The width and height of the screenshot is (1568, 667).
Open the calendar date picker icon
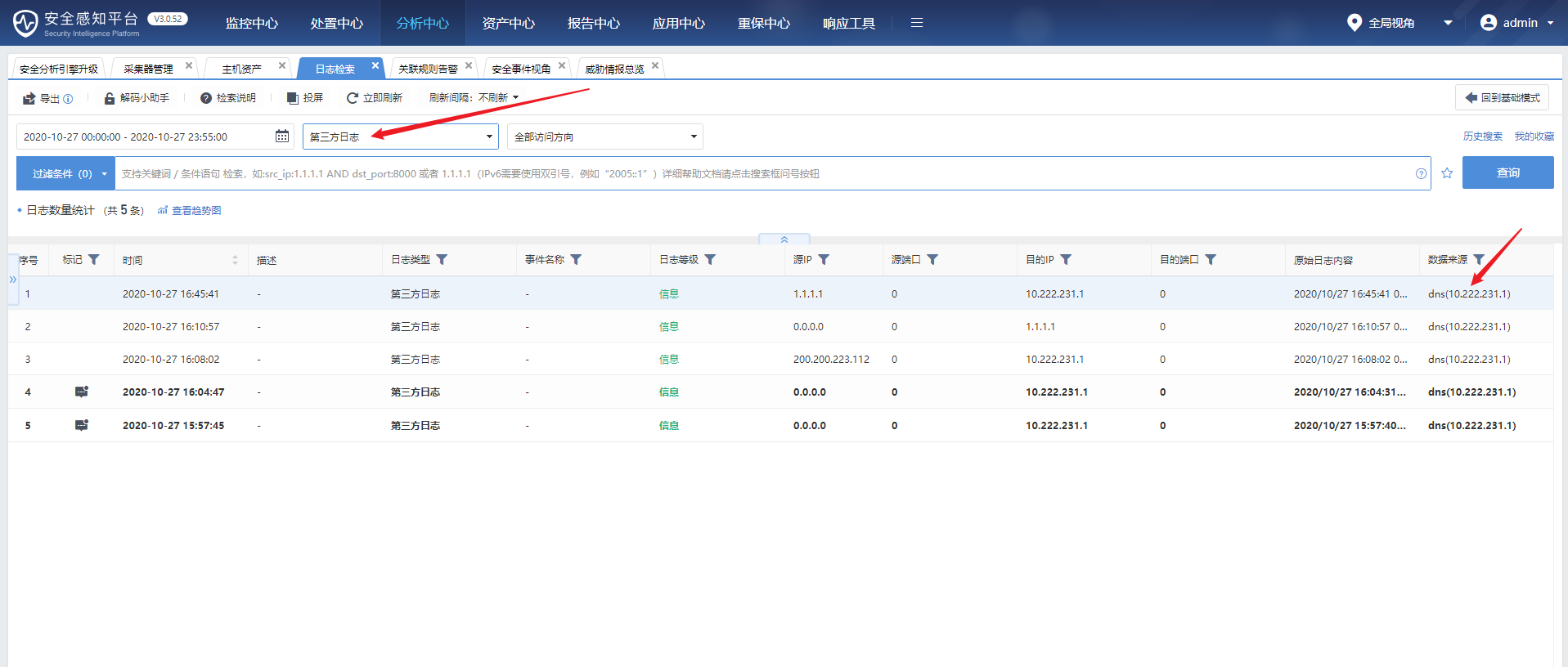coord(282,137)
